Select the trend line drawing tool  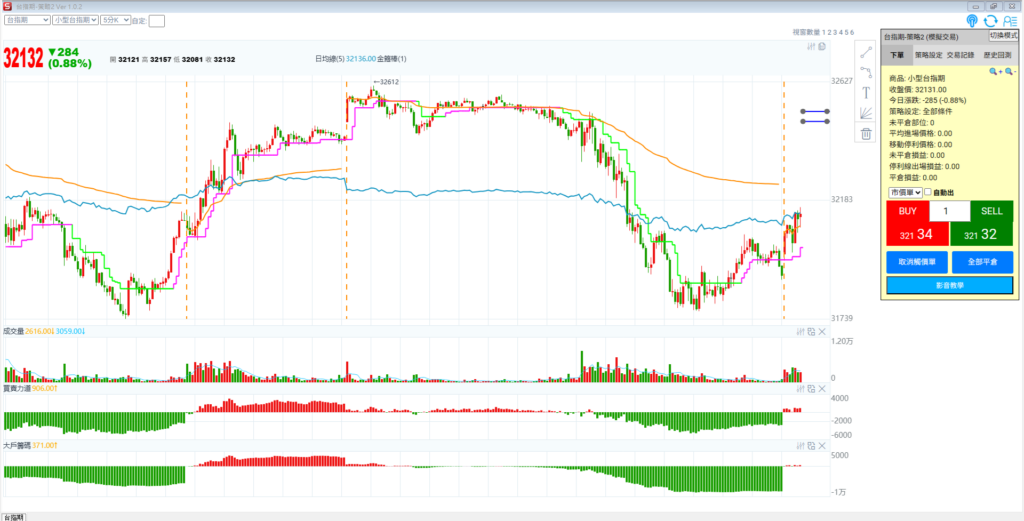(x=866, y=52)
